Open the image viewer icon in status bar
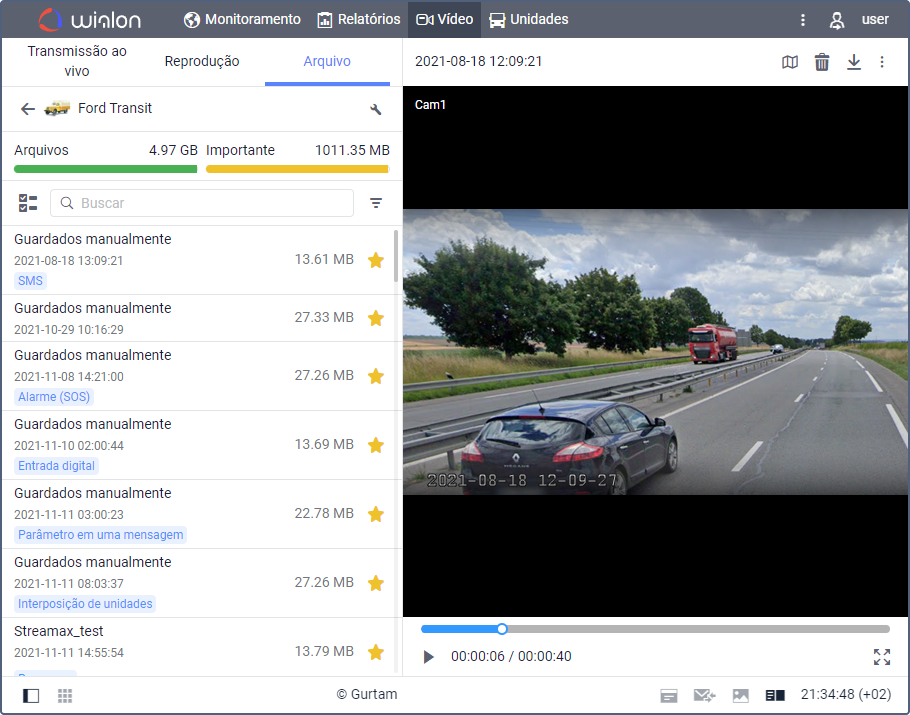Viewport: 910px width, 715px height. [741, 695]
